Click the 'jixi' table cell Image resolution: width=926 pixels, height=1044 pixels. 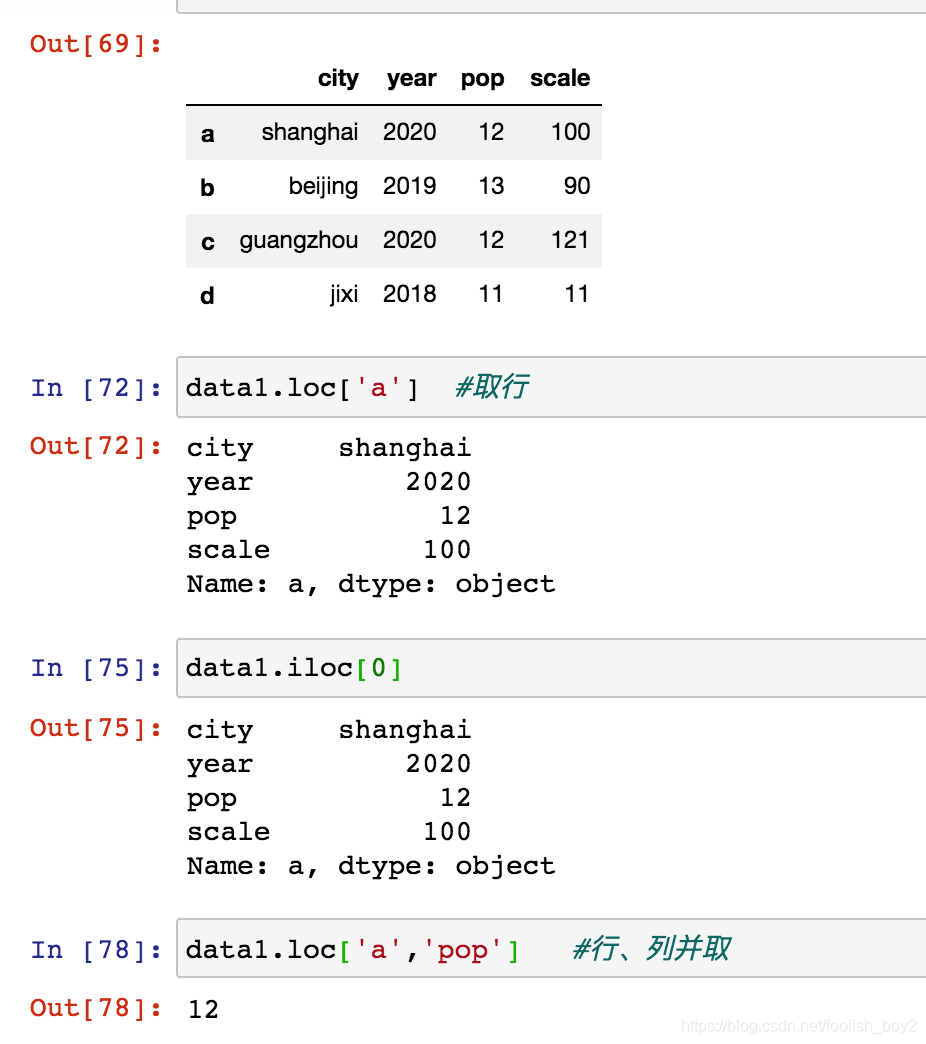[344, 294]
